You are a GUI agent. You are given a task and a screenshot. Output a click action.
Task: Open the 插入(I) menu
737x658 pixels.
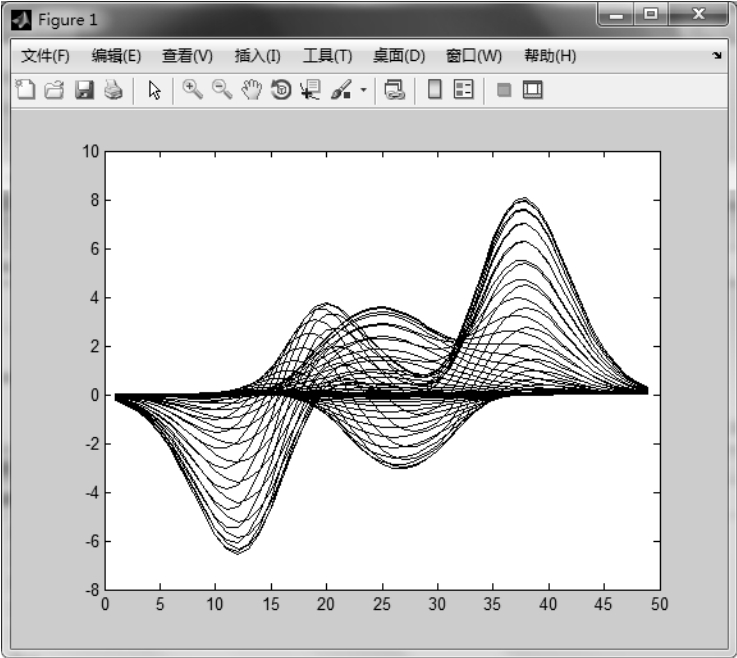pos(258,56)
